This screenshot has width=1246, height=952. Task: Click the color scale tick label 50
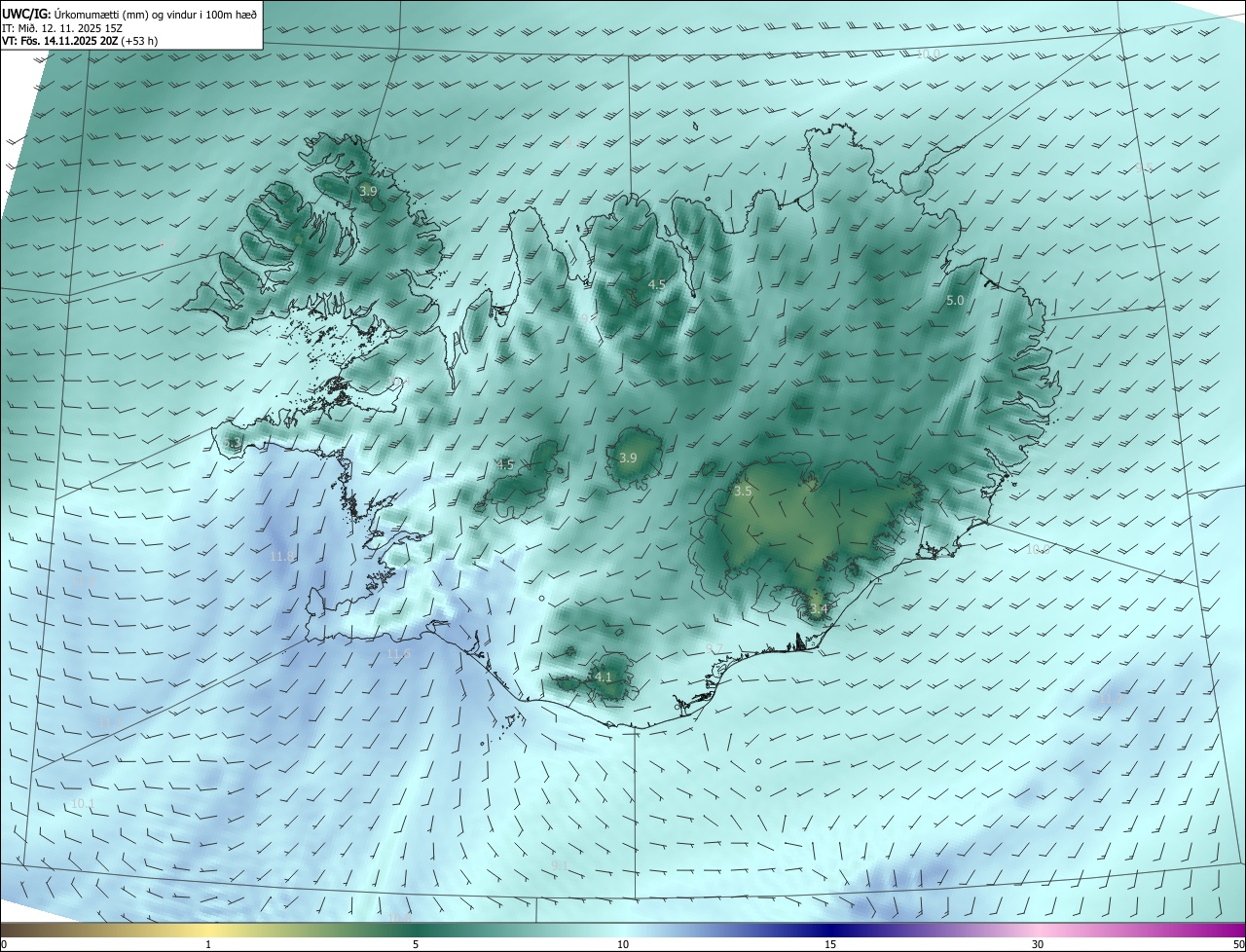pos(1238,944)
